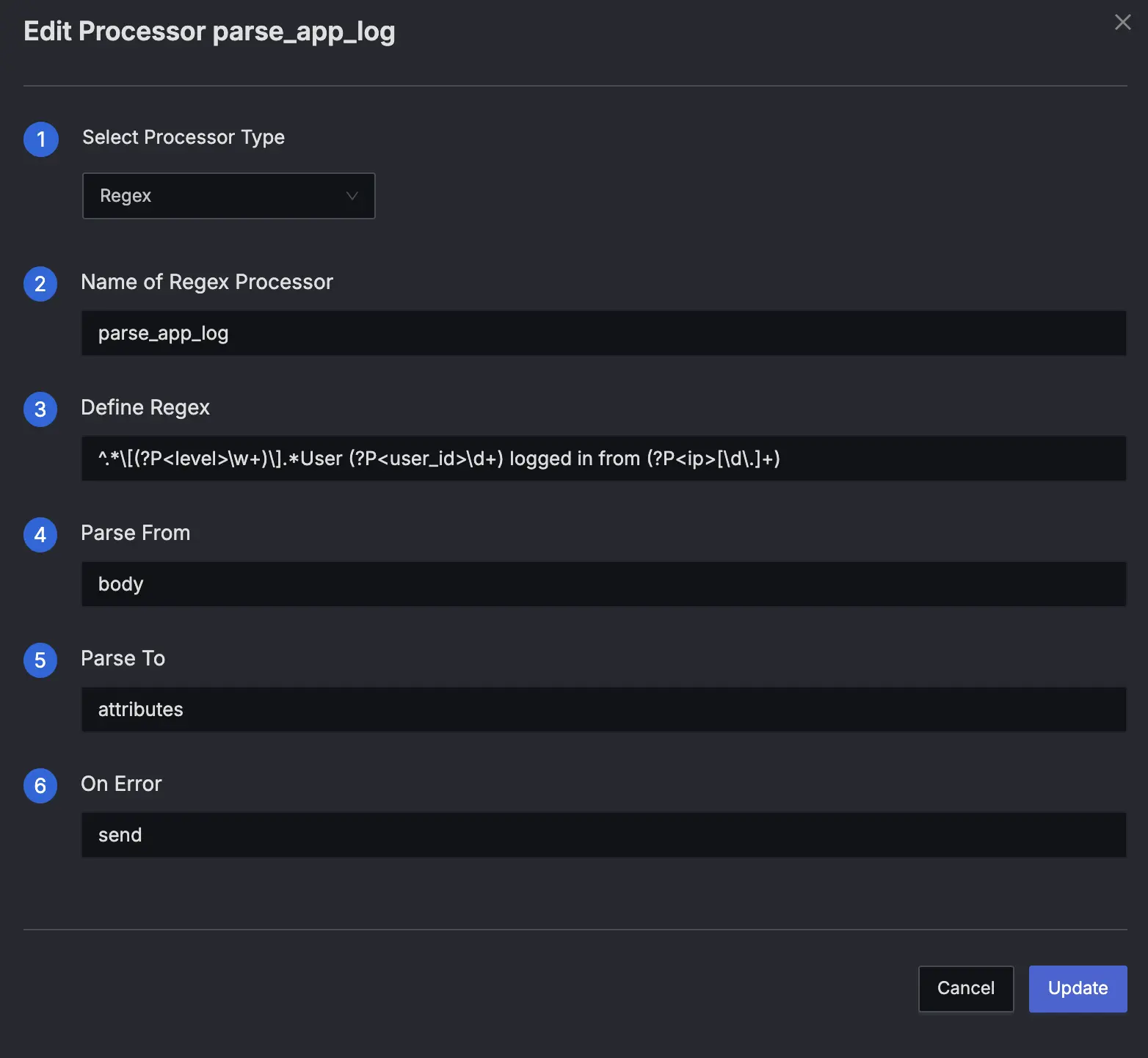Click the On Error label
This screenshot has height=1058, width=1148.
coord(121,784)
